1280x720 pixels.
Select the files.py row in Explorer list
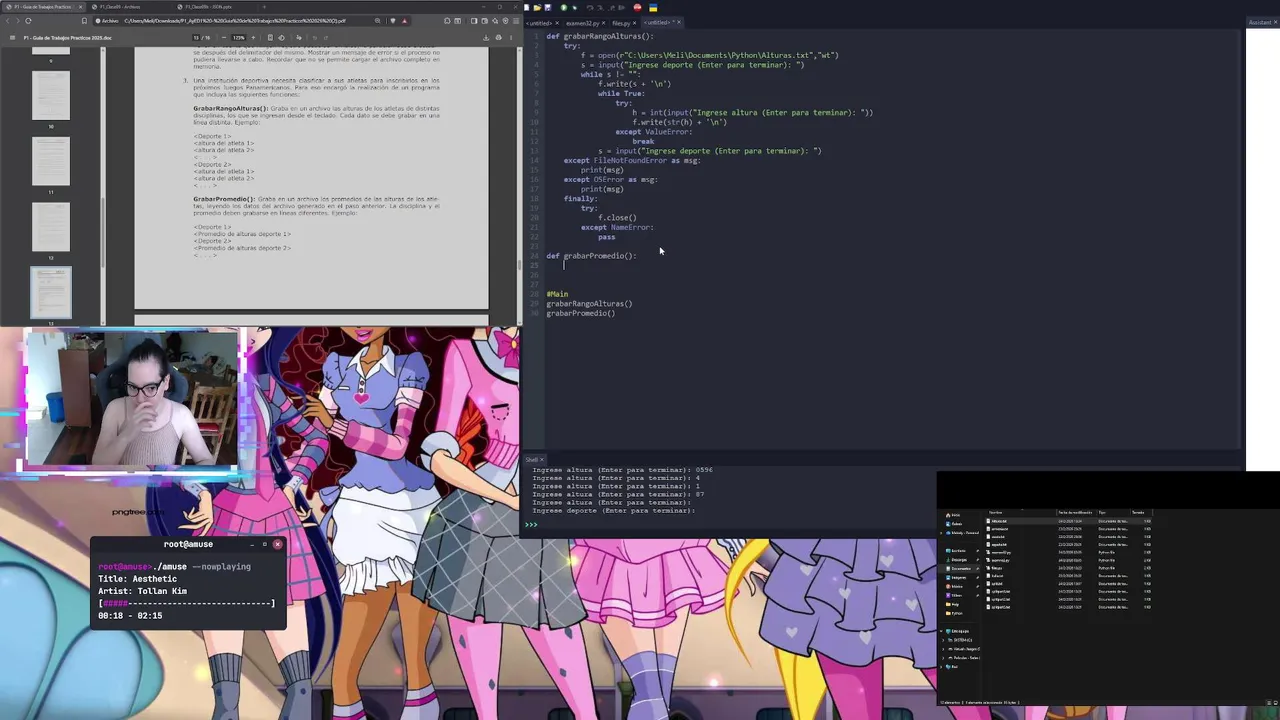pyautogui.click(x=1070, y=568)
